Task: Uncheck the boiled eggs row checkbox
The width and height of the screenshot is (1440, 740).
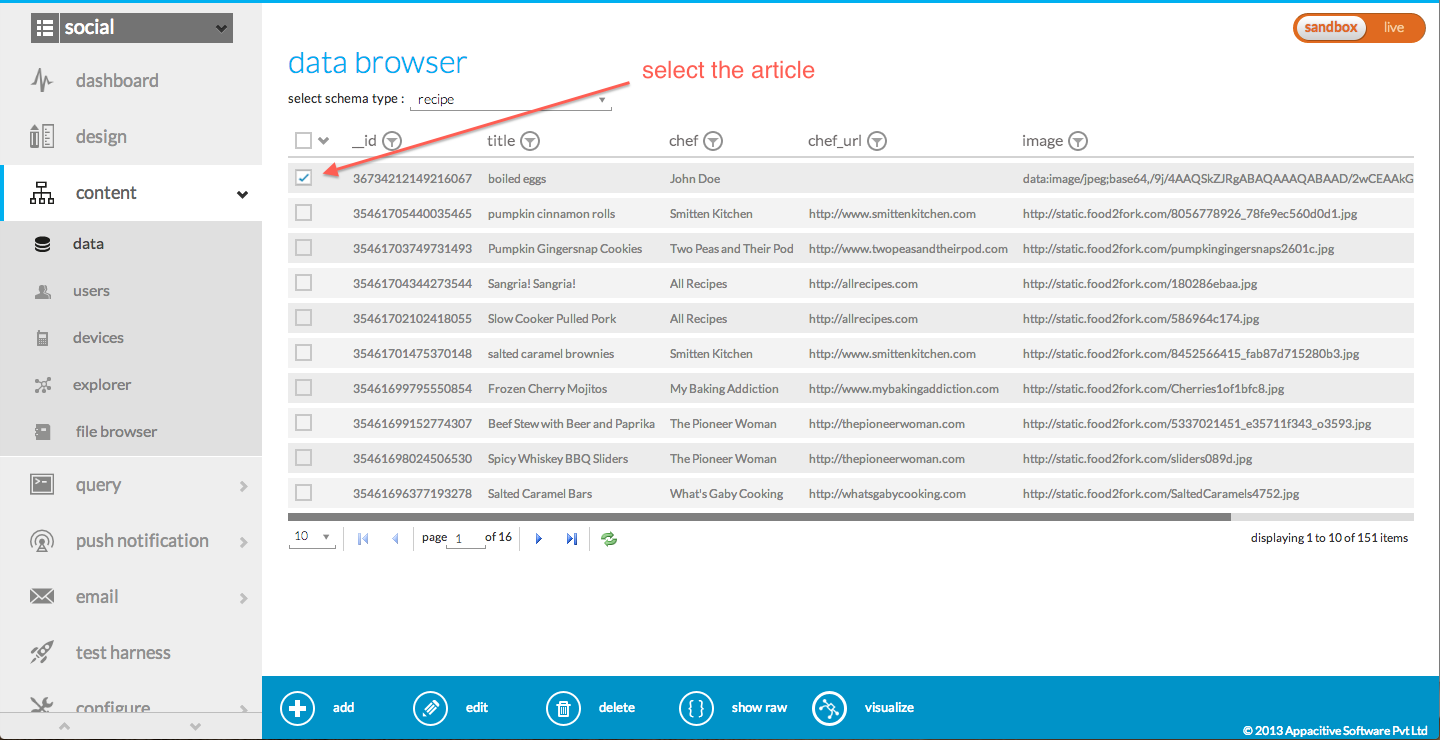Action: (304, 178)
